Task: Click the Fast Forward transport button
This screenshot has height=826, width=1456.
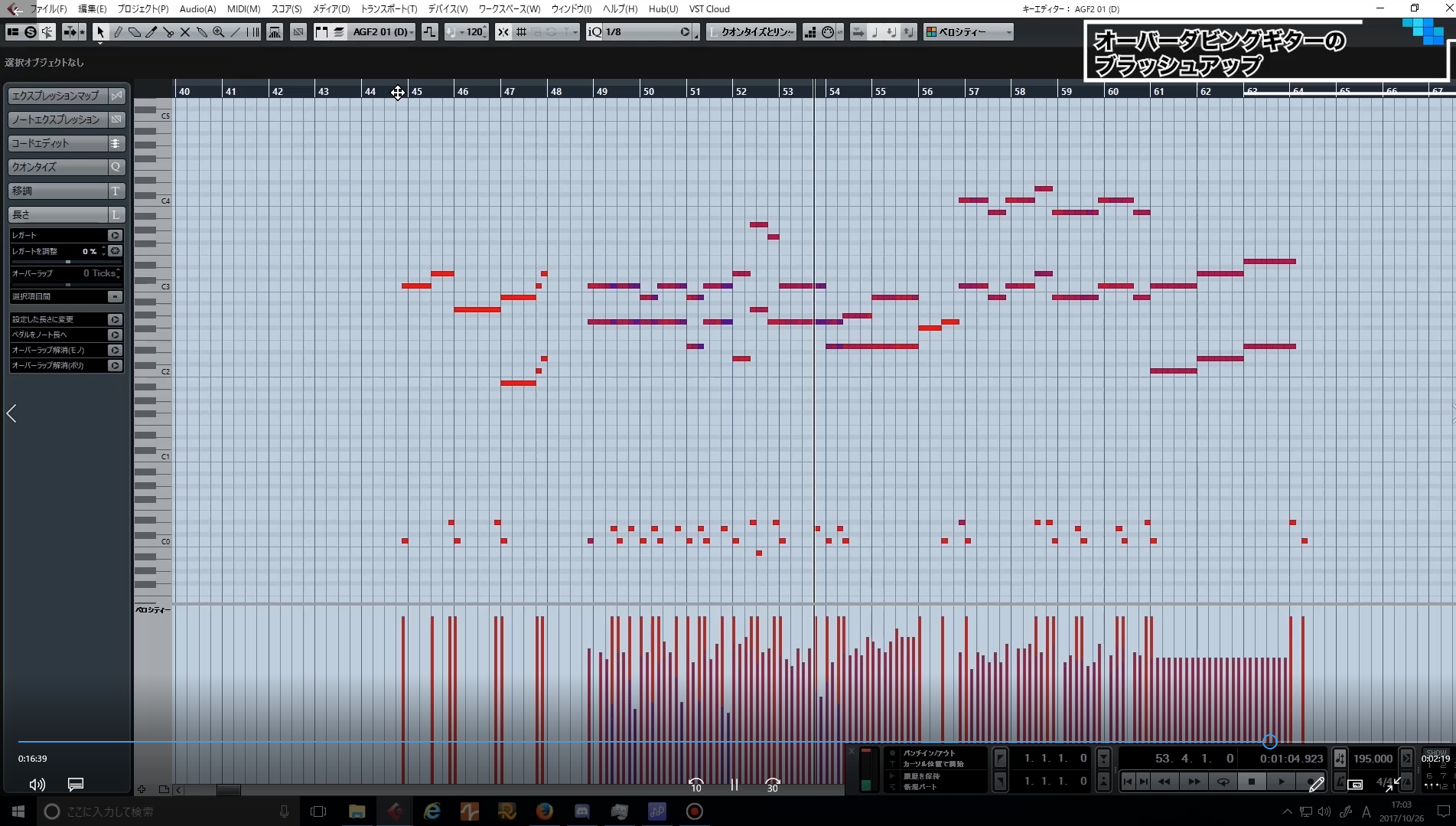Action: [1194, 782]
